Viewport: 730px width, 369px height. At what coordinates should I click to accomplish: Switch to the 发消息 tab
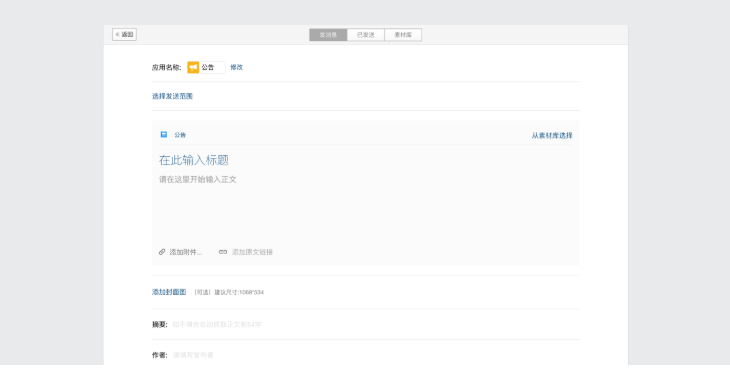[328, 35]
